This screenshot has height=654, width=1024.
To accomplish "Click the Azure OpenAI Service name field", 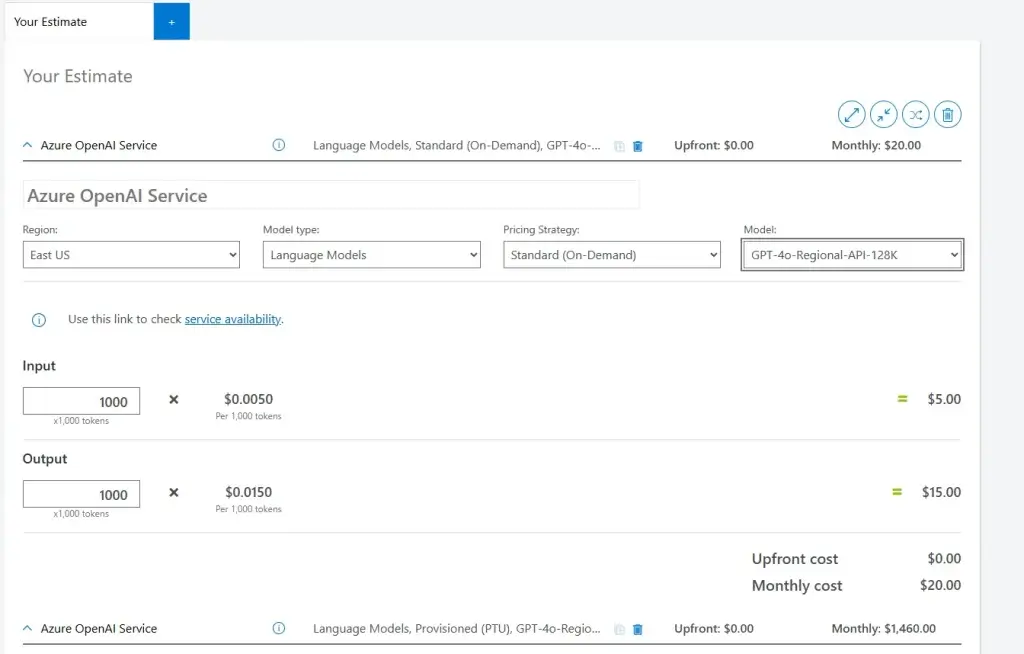I will pos(331,195).
